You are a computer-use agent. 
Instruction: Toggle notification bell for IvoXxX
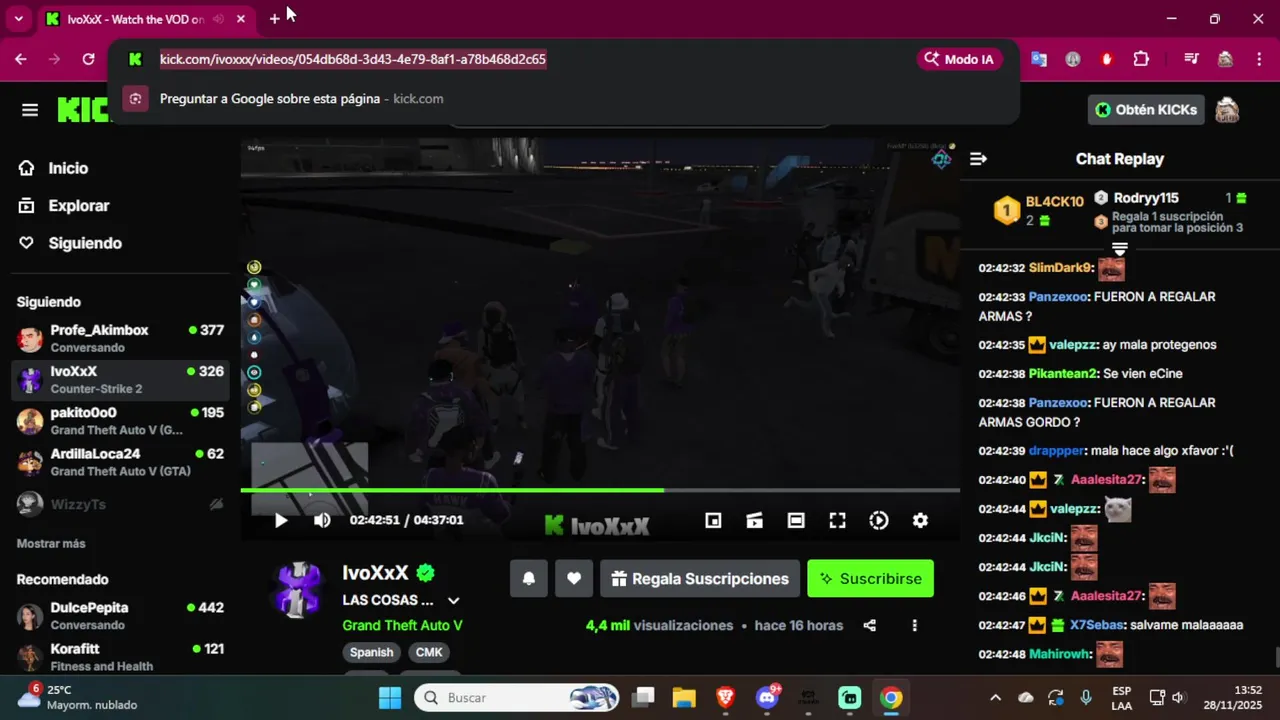pyautogui.click(x=529, y=579)
